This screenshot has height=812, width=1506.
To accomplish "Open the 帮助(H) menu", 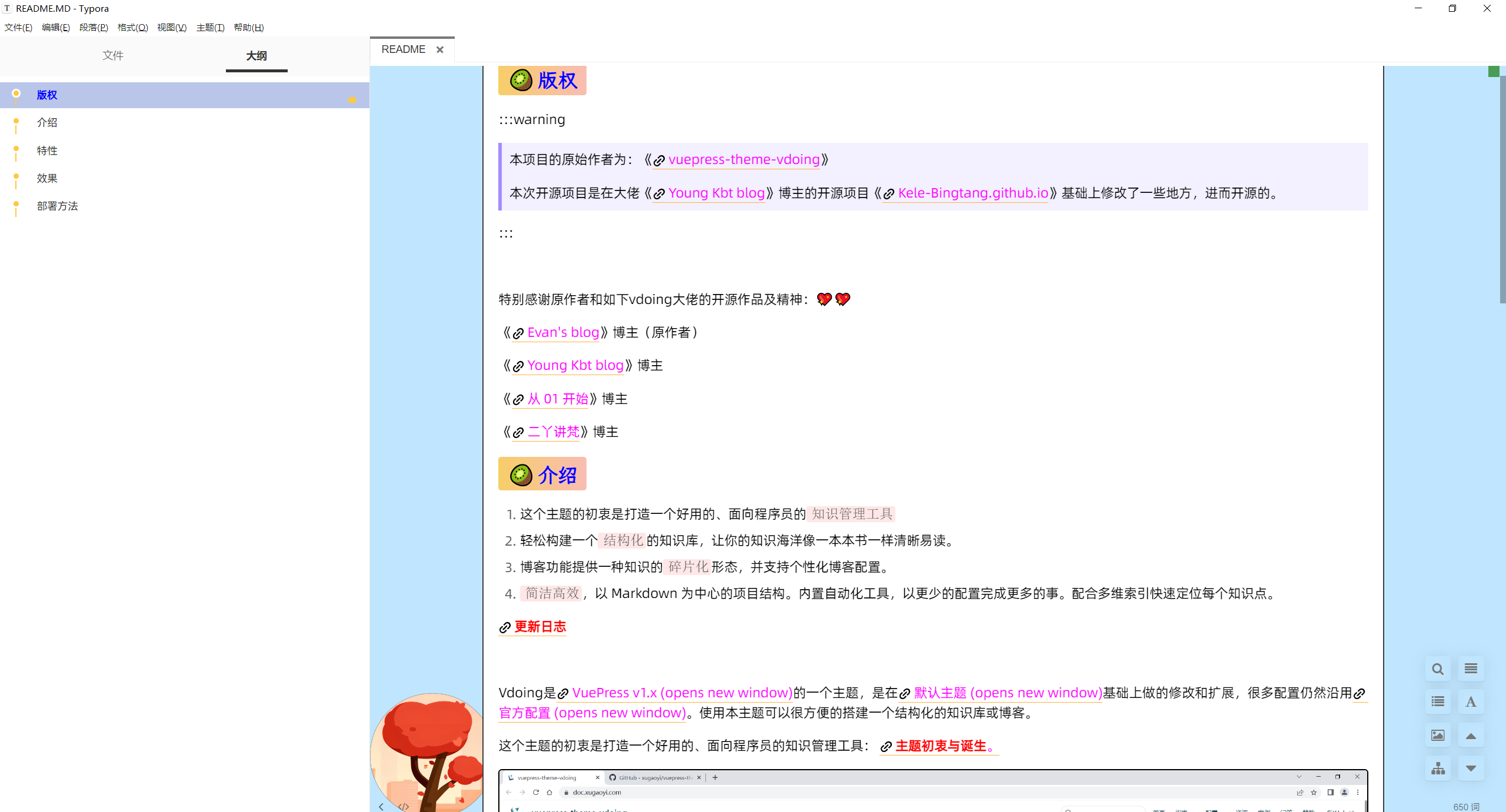I will (249, 28).
